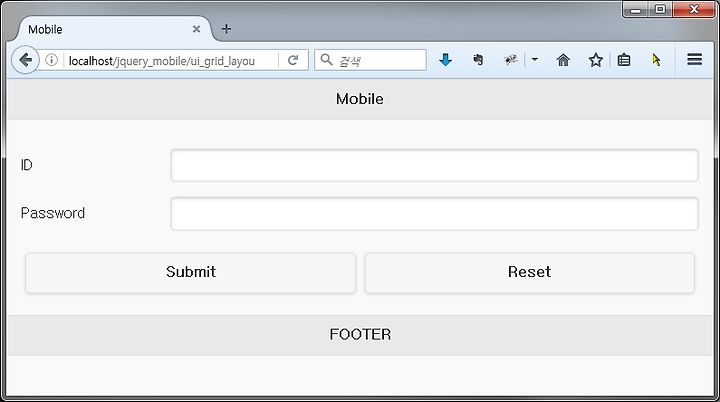Click the Evernote elephant toolbar icon
Image resolution: width=720 pixels, height=402 pixels.
(x=478, y=60)
